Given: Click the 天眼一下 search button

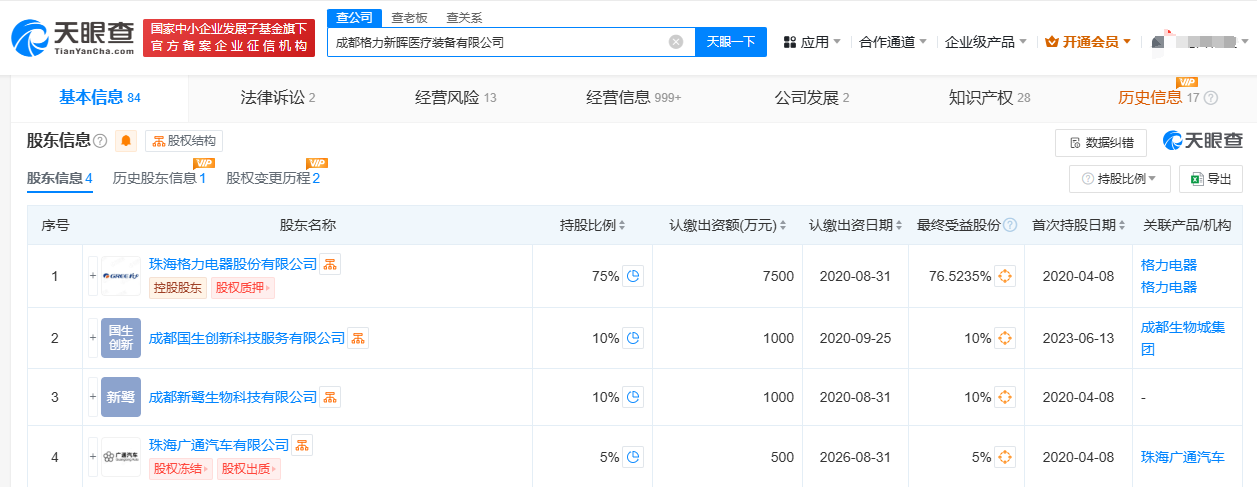Looking at the screenshot, I should pyautogui.click(x=730, y=42).
